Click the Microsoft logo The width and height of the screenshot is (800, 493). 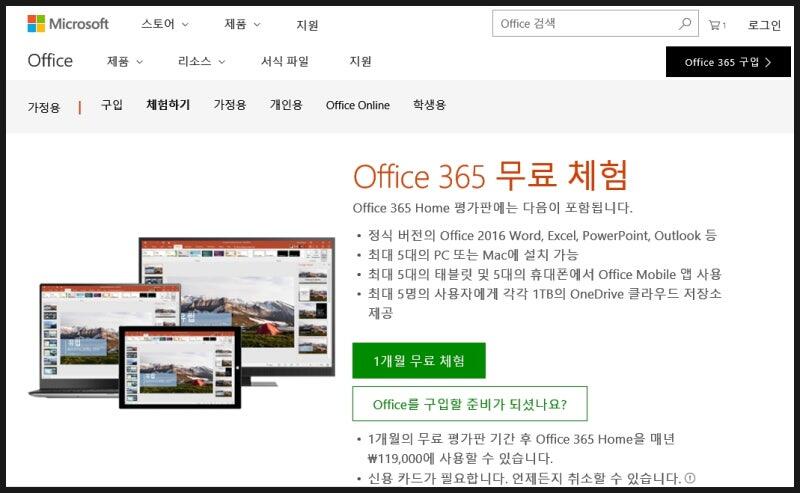point(68,24)
